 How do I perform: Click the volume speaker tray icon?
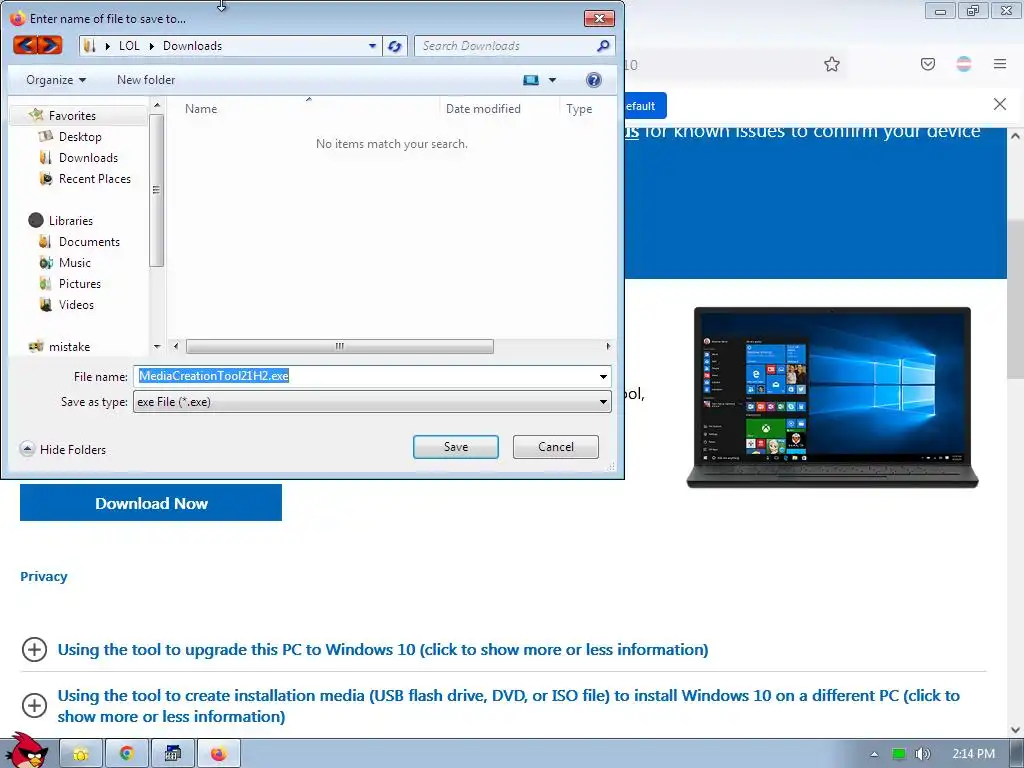(922, 754)
